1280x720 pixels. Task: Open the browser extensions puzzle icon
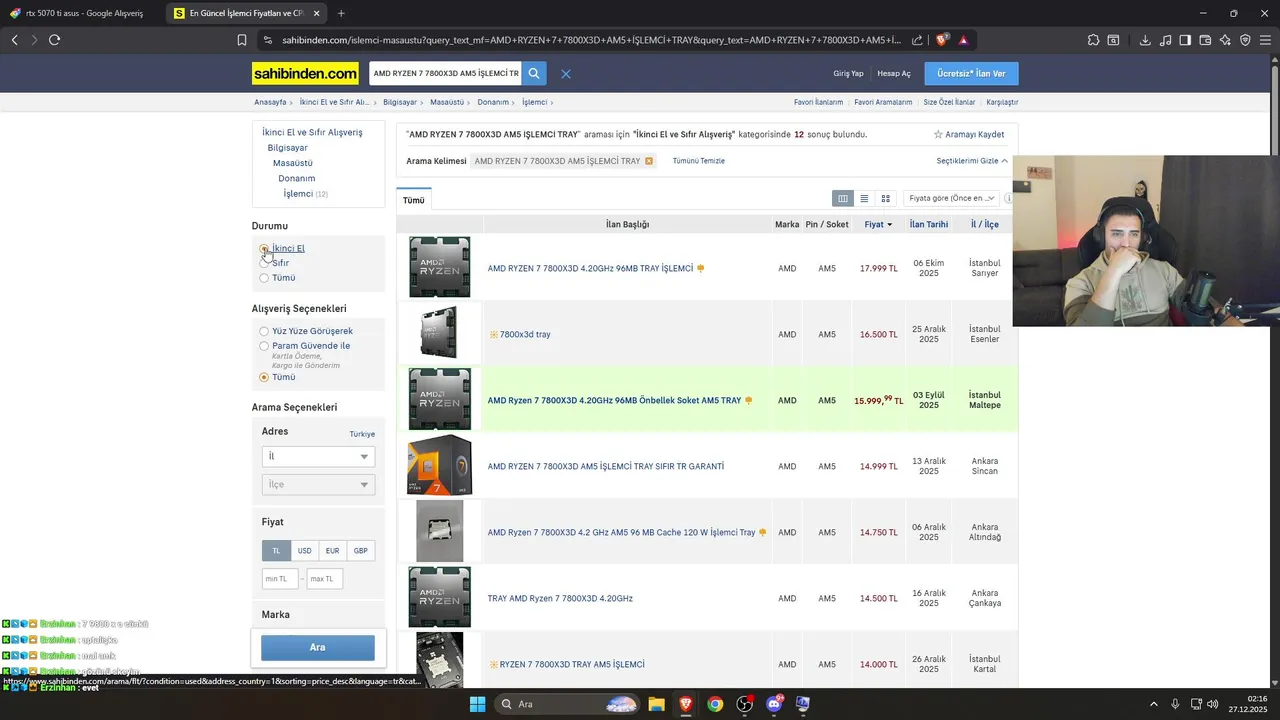coord(1093,40)
